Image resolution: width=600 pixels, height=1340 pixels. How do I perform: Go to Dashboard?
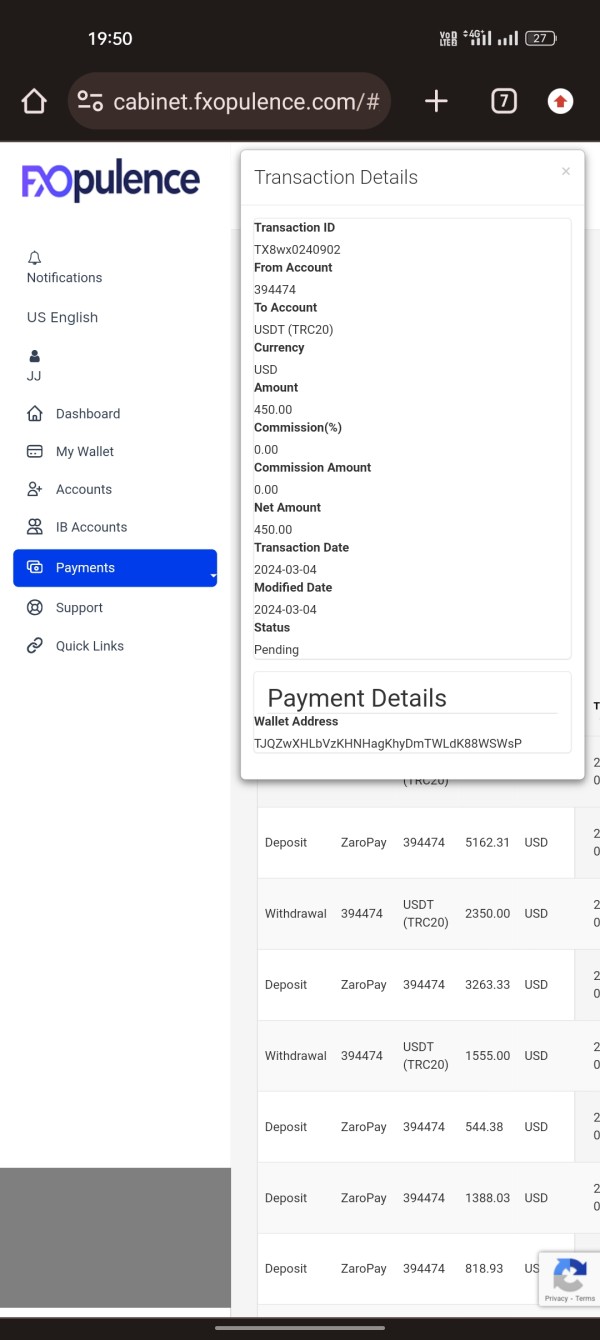point(88,413)
